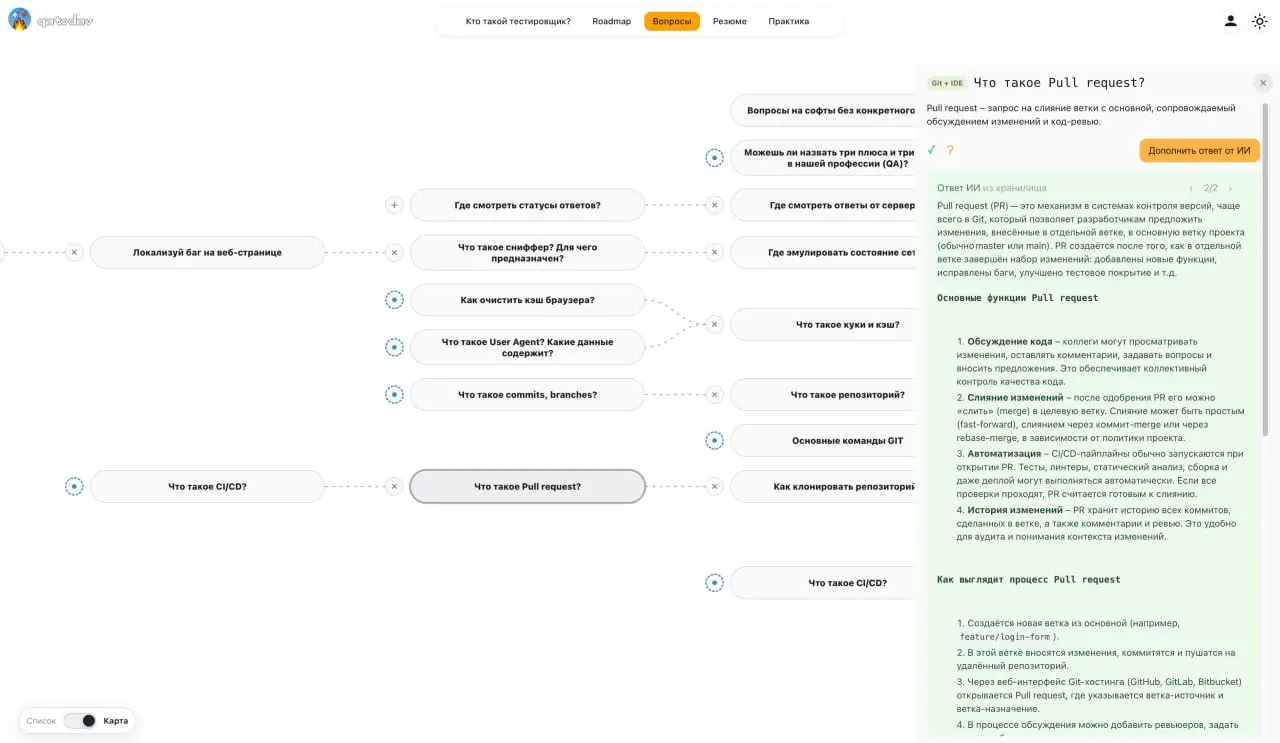This screenshot has height=743, width=1280.
Task: Open node 'Основные команды GIT'
Action: click(825, 440)
